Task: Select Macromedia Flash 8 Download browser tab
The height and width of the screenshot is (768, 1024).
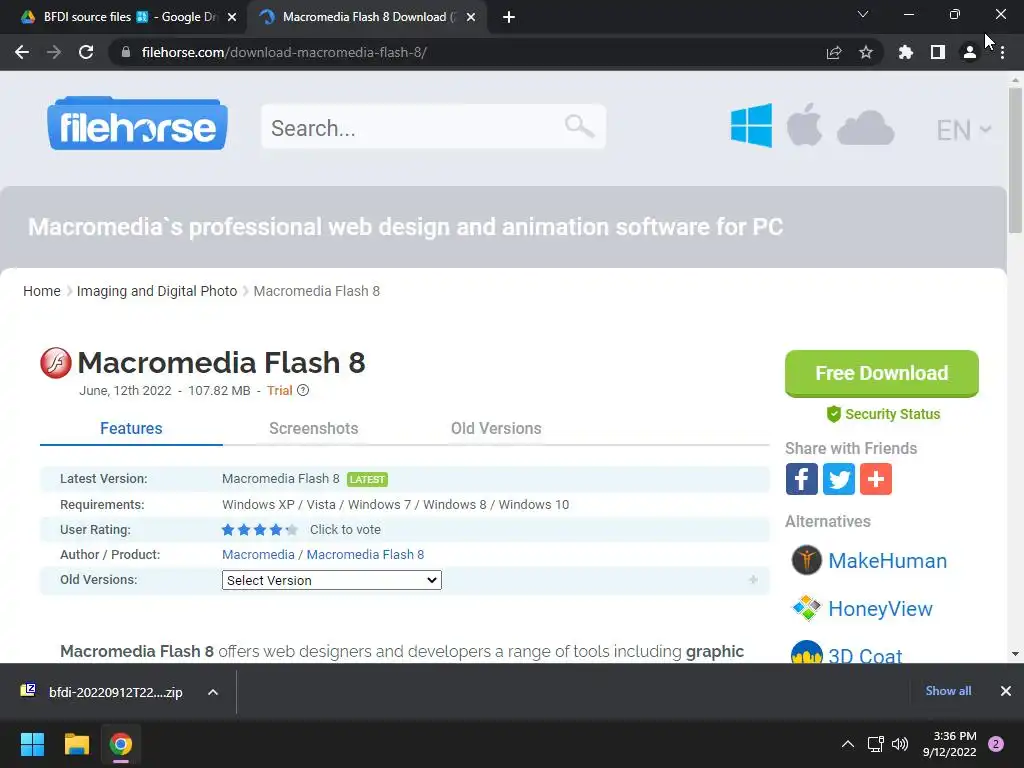Action: point(366,17)
